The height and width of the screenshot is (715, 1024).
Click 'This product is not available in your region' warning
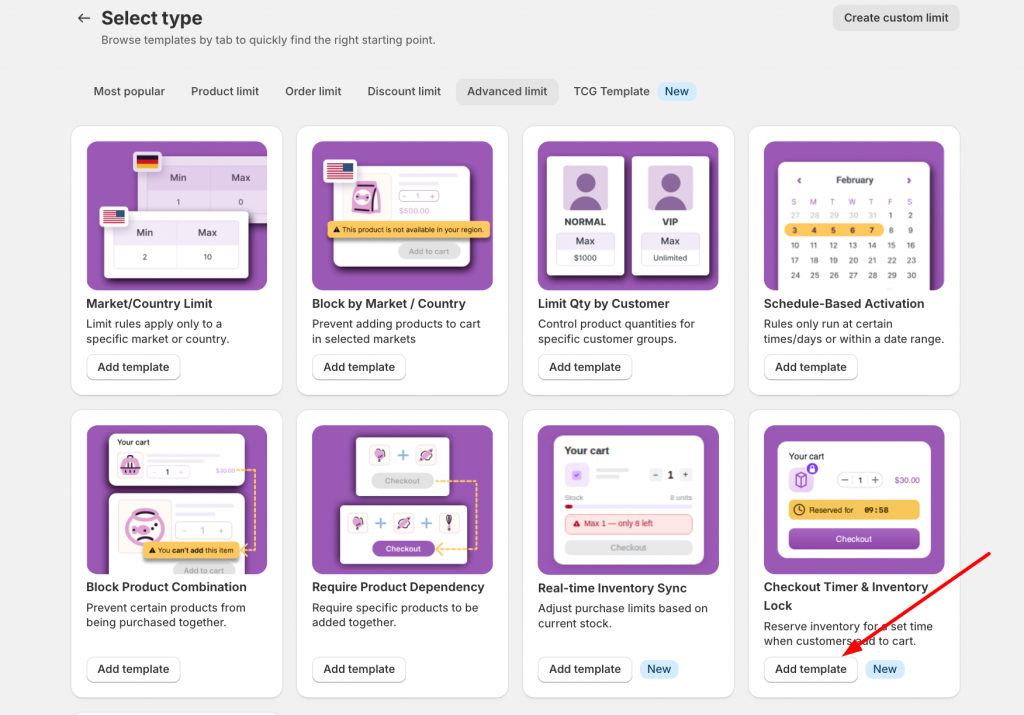click(408, 230)
